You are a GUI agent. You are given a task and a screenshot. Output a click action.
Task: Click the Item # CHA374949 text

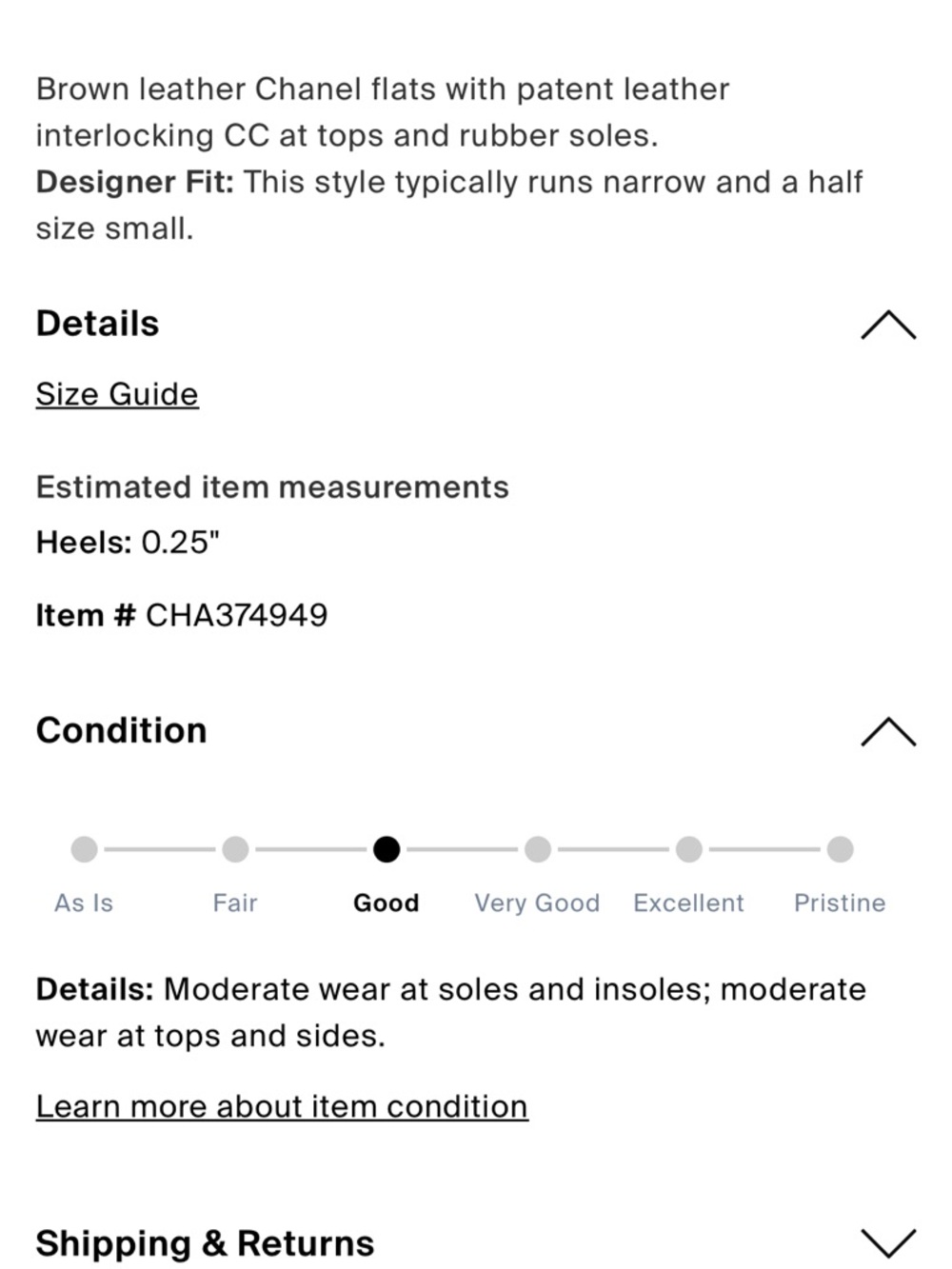tap(182, 615)
